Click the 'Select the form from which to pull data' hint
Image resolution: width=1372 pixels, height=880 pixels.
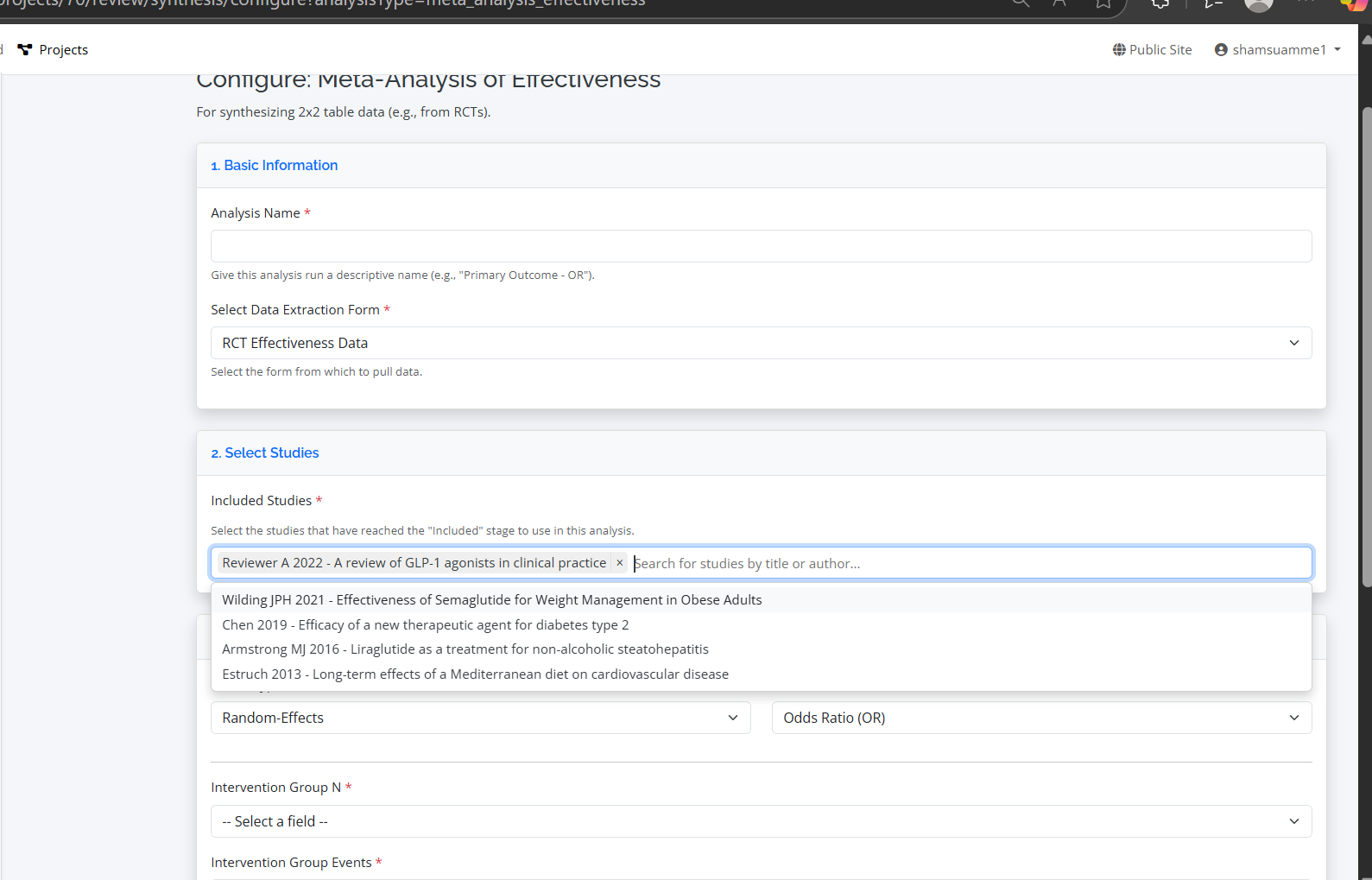[x=316, y=372]
